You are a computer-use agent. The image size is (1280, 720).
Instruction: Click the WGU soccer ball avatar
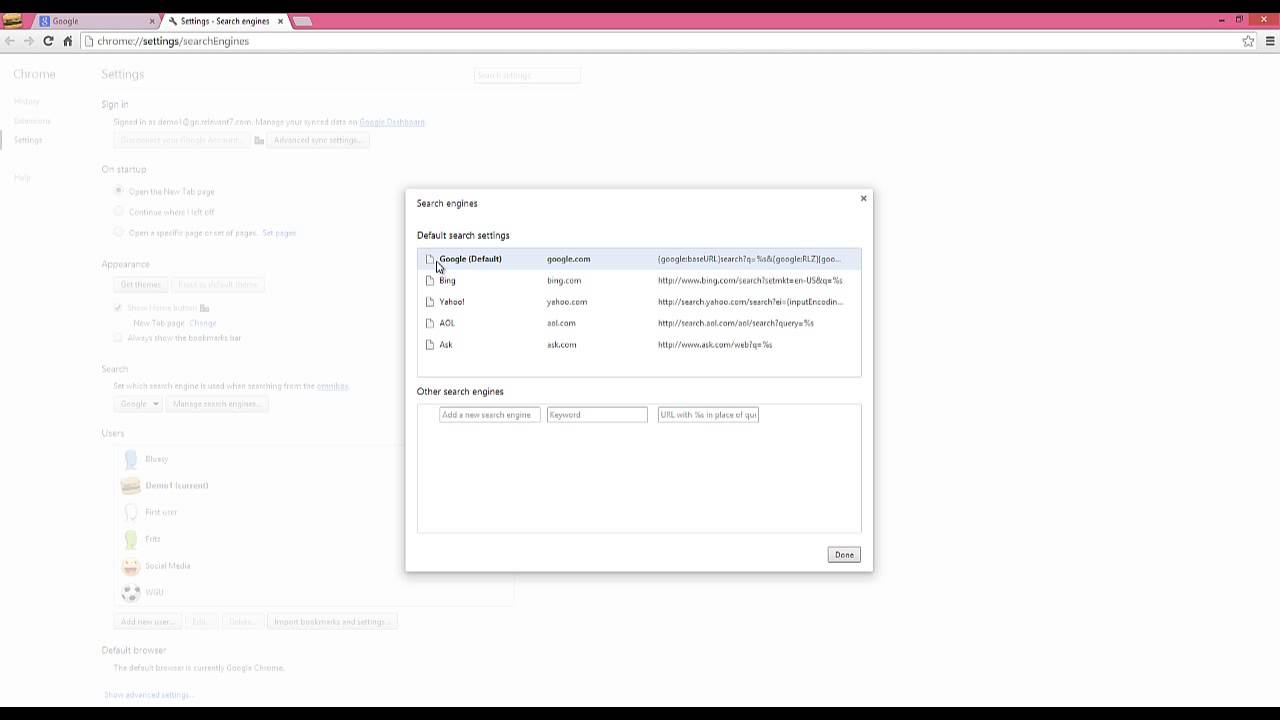[130, 592]
